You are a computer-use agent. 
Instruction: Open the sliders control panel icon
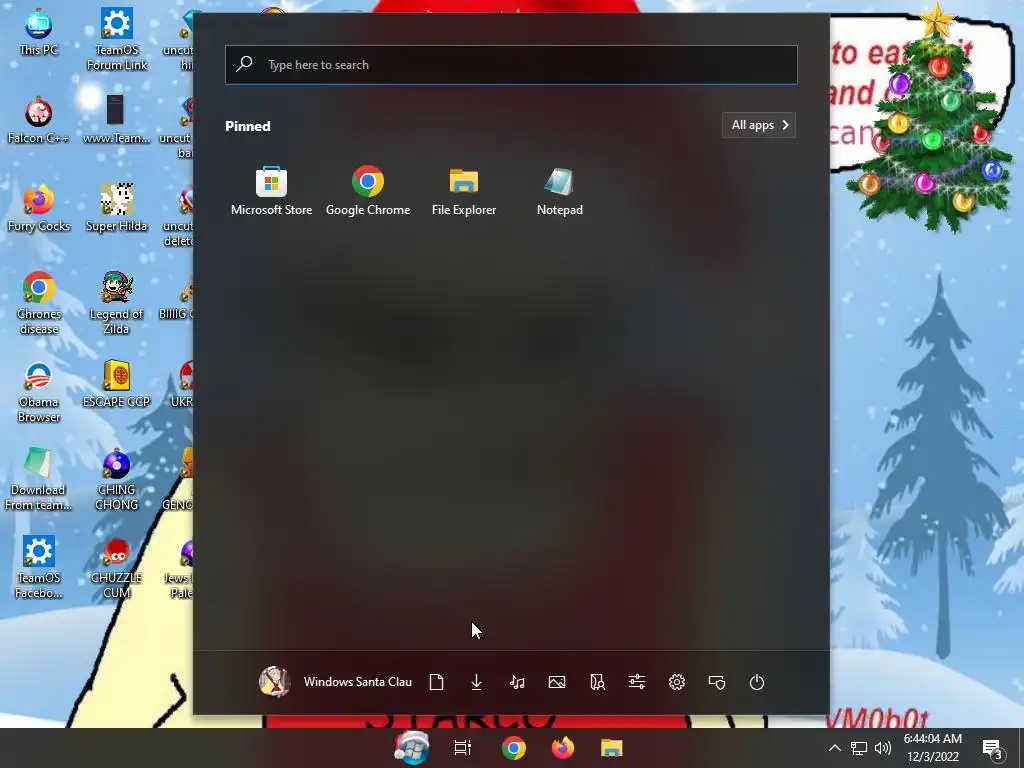coord(637,682)
